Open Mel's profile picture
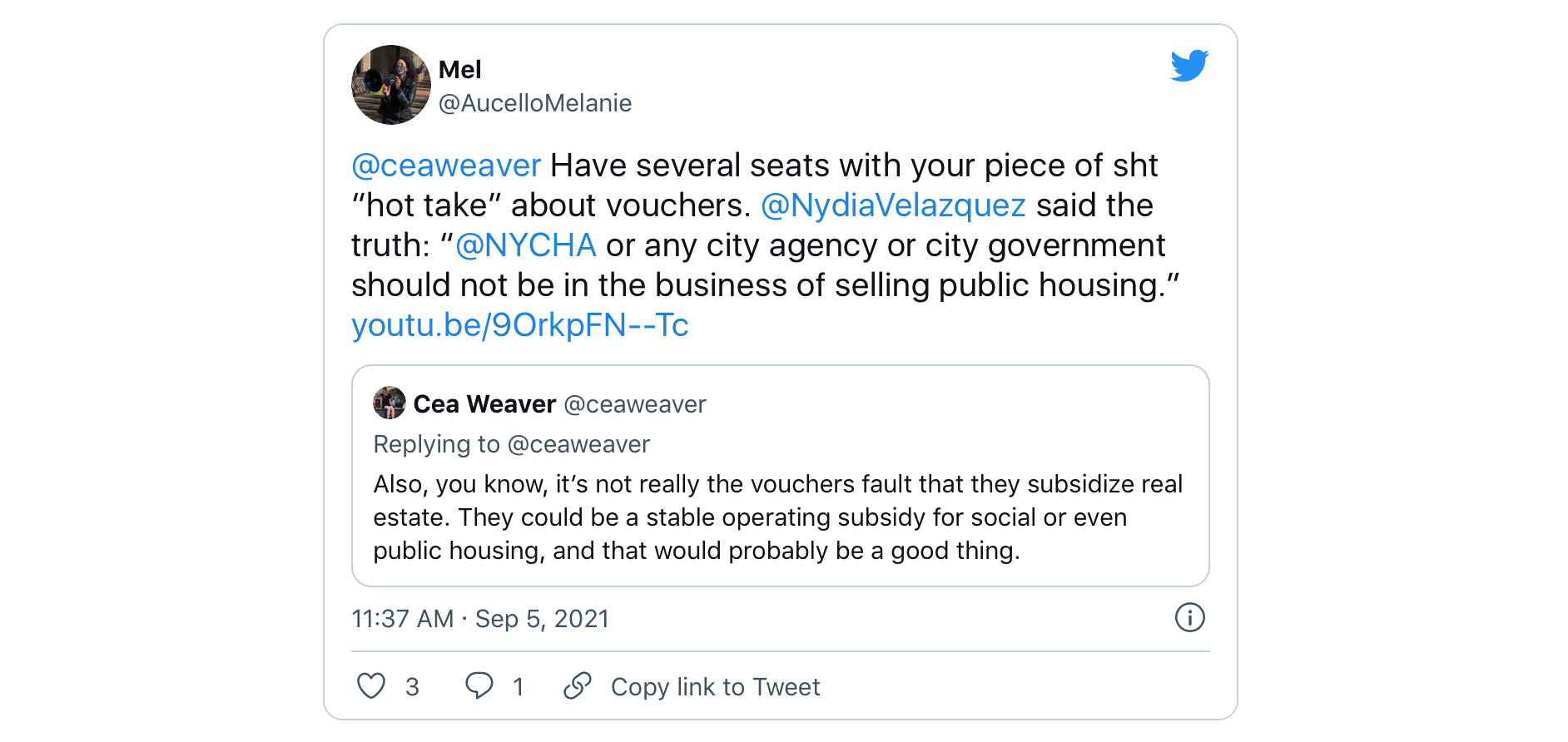 pos(391,85)
